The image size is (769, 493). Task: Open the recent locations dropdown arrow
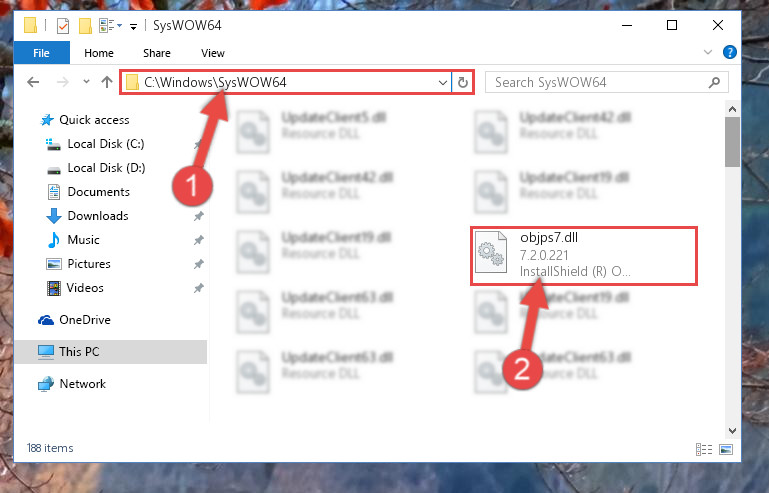(86, 81)
